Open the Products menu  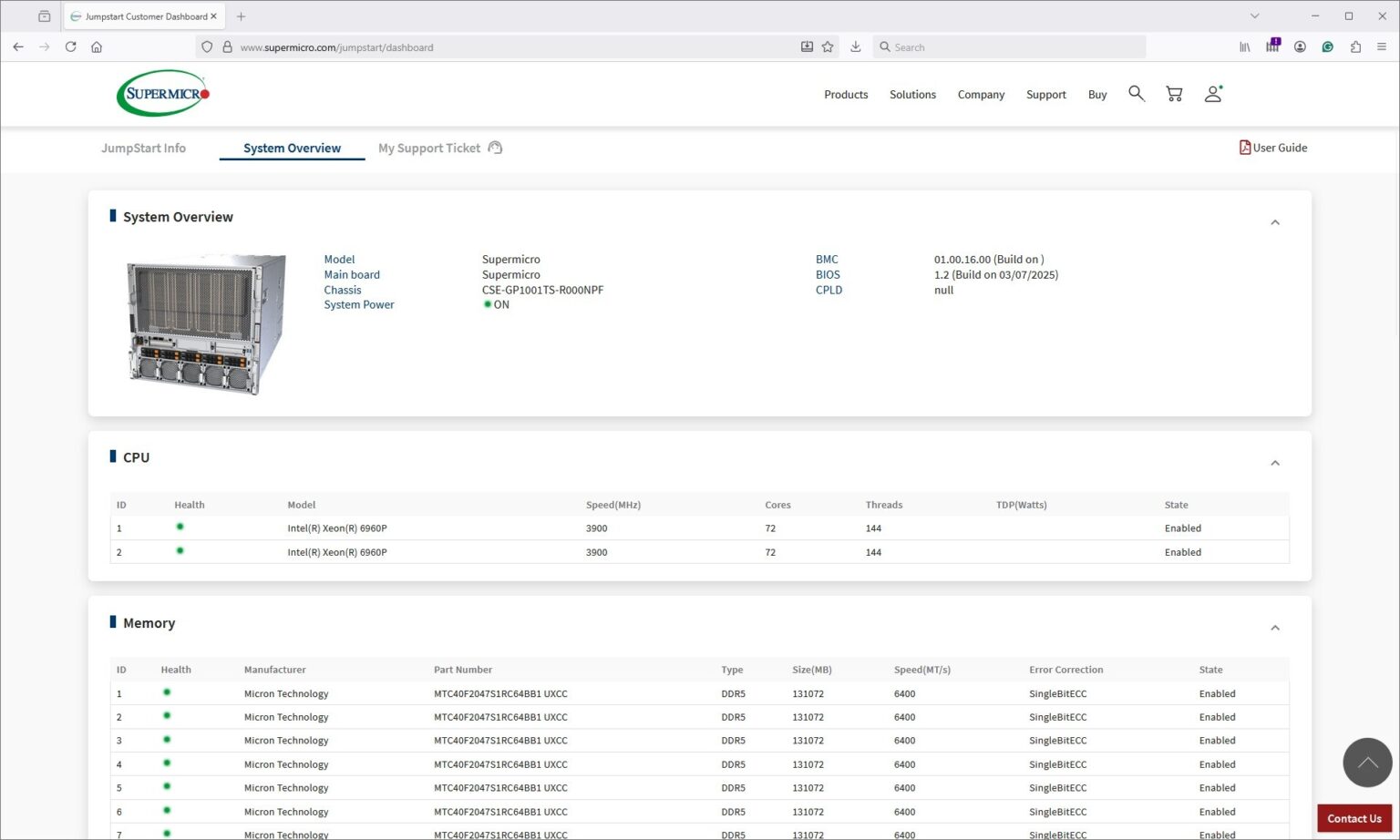(845, 95)
